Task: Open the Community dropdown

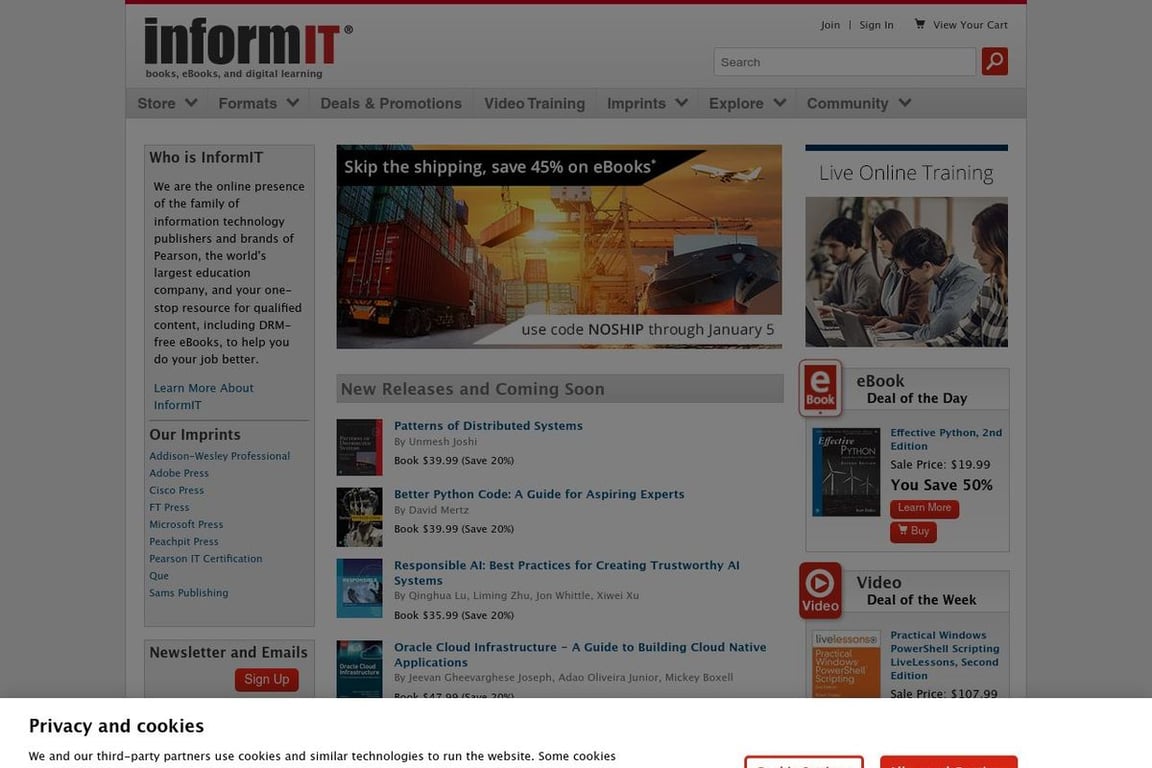Action: (x=858, y=103)
